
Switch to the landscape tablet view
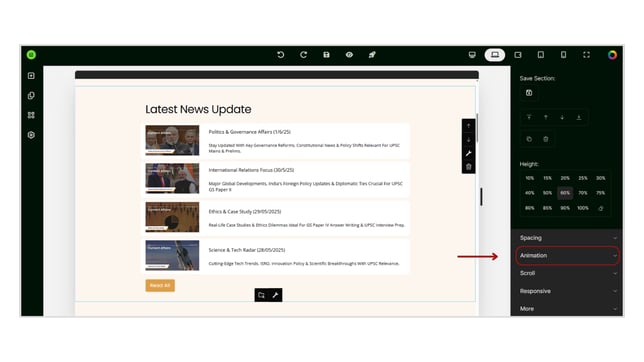[x=518, y=55]
